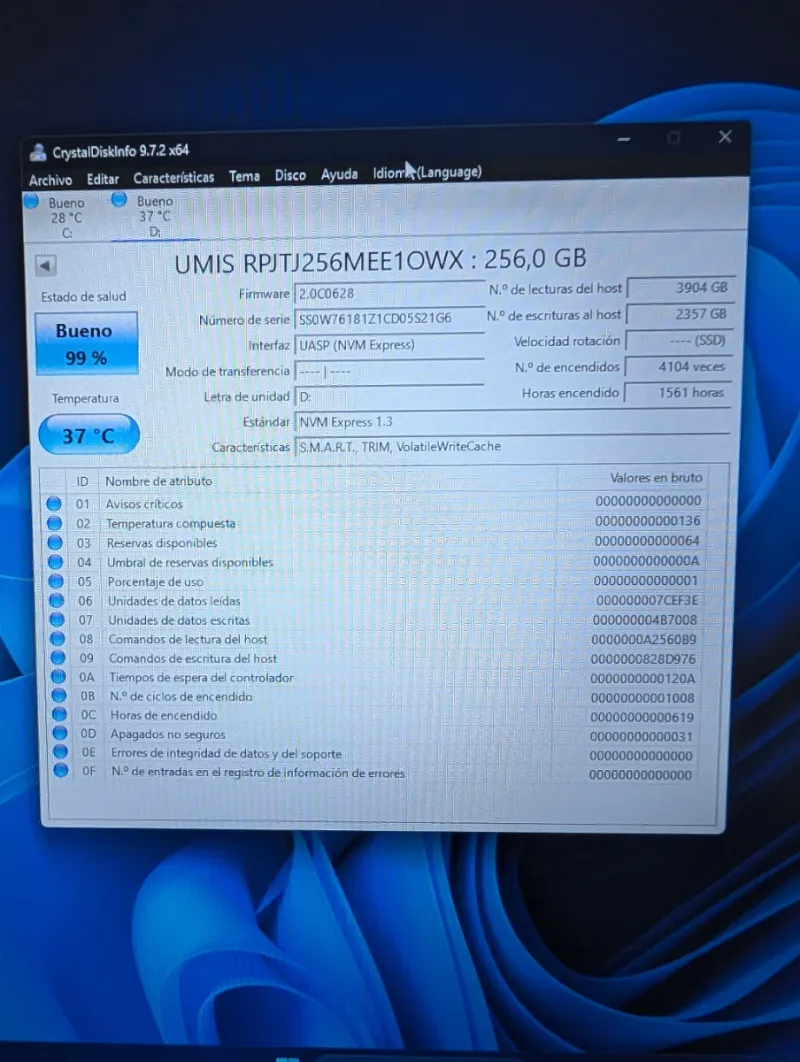
Task: Click raw value 0000000000000A
Action: click(646, 561)
